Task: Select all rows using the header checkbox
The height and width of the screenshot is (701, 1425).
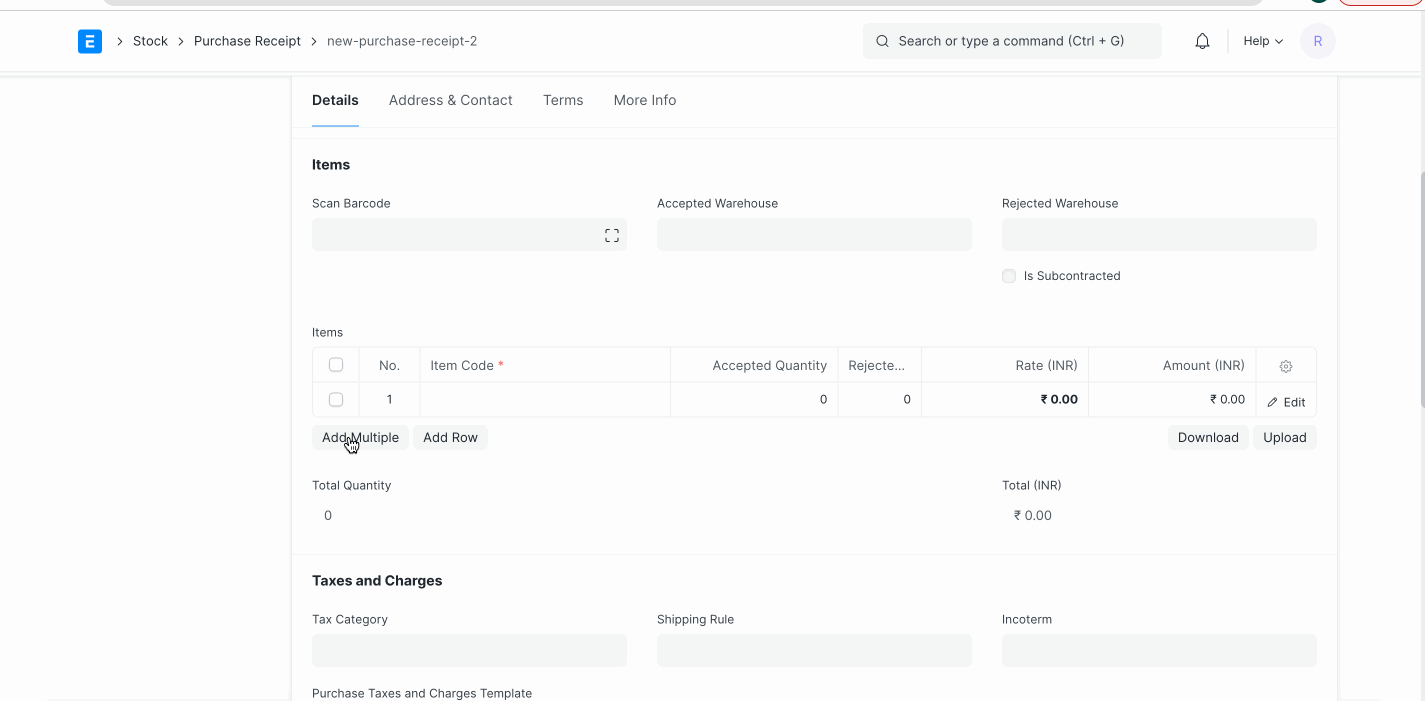Action: point(335,364)
